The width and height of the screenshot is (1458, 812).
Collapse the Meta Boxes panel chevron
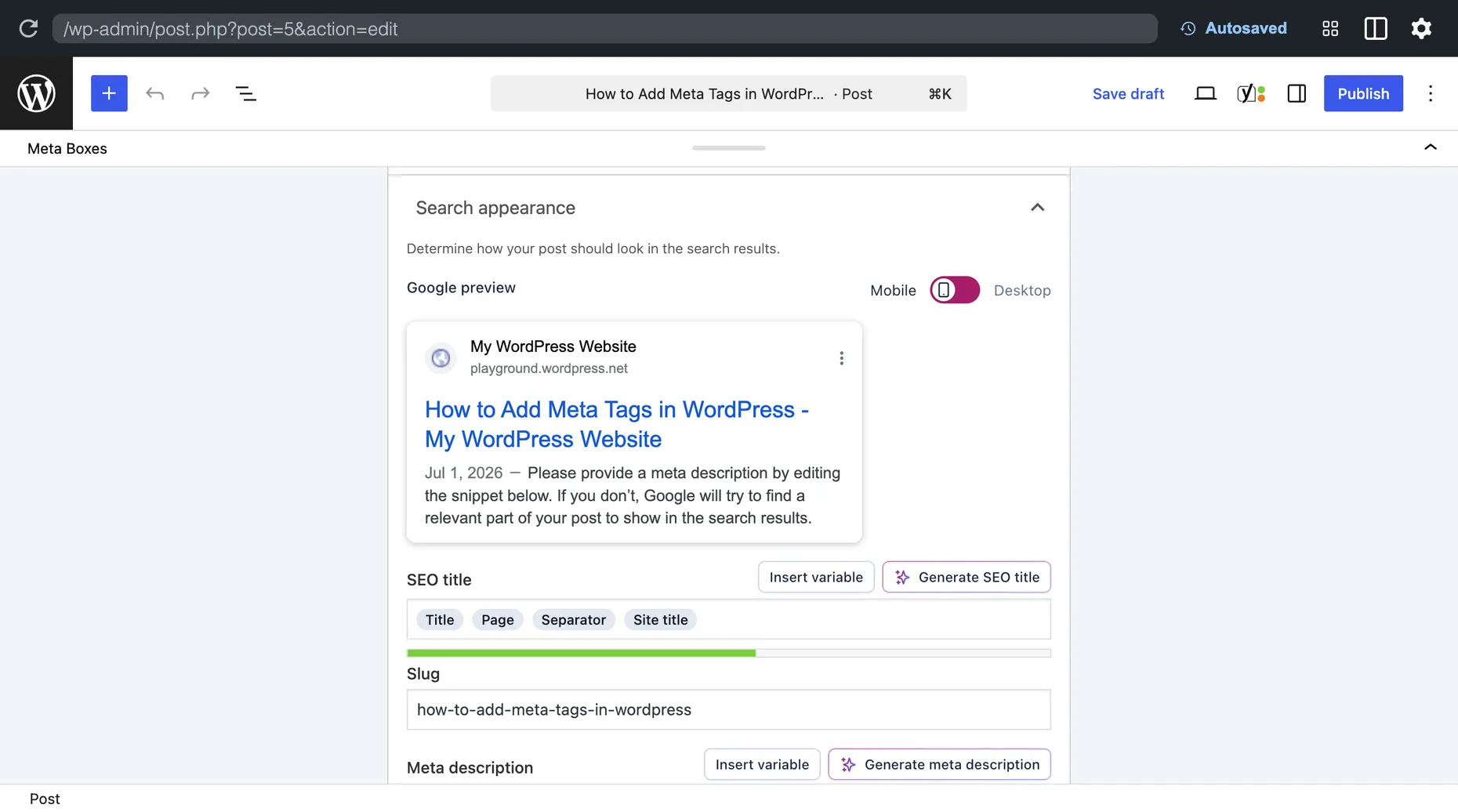[x=1431, y=147]
